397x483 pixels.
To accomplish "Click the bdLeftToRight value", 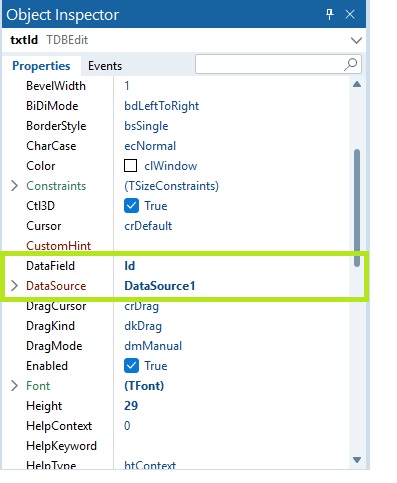I will point(162,106).
